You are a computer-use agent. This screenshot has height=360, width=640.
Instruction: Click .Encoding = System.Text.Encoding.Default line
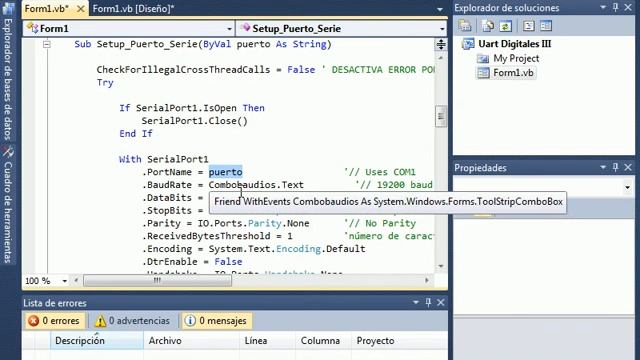(253, 249)
